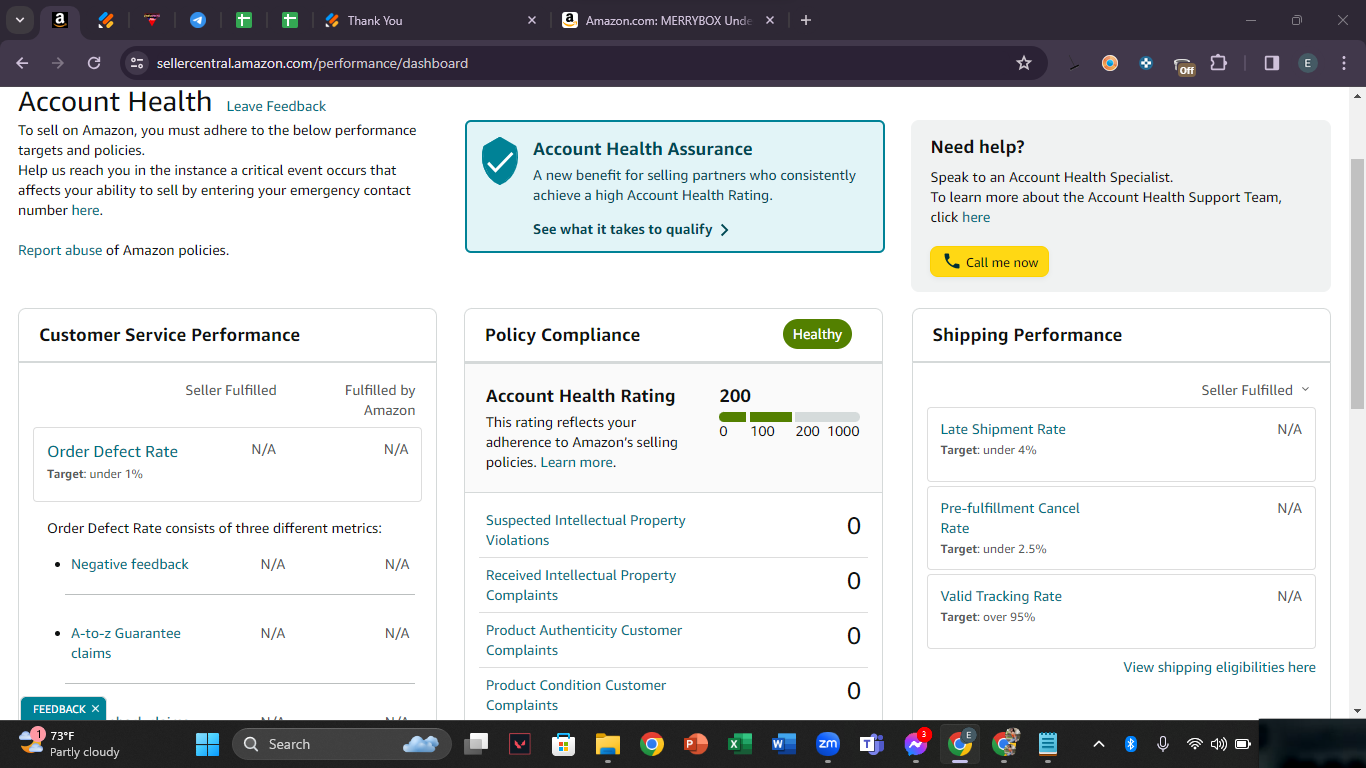Open the first pinned green sheets tab
Image resolution: width=1366 pixels, height=768 pixels.
(x=244, y=20)
